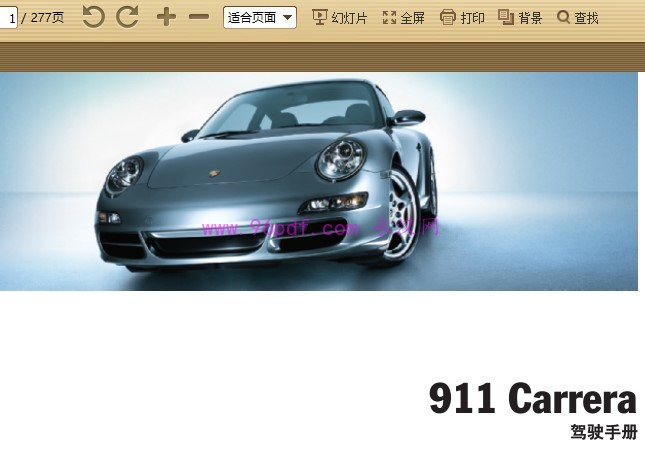The image size is (645, 450).
Task: Print document with 打印 button
Action: click(x=462, y=17)
